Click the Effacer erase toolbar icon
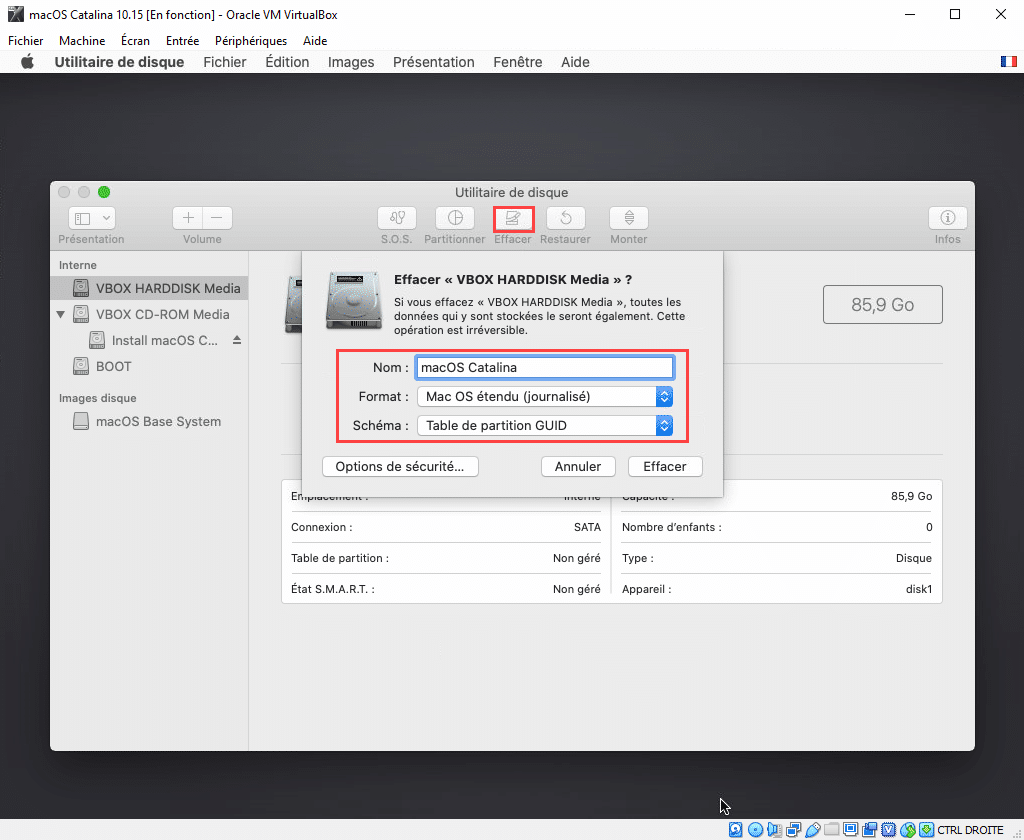 pyautogui.click(x=513, y=218)
